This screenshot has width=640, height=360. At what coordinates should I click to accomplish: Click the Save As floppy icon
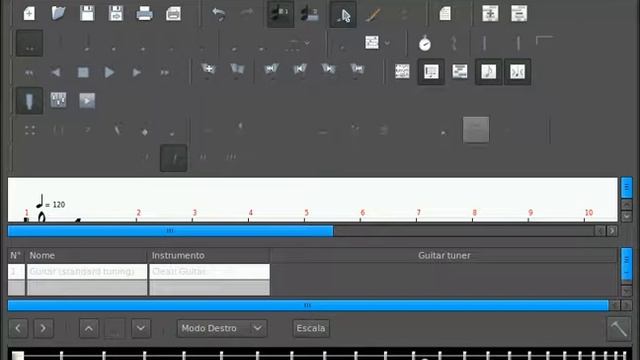tap(116, 13)
